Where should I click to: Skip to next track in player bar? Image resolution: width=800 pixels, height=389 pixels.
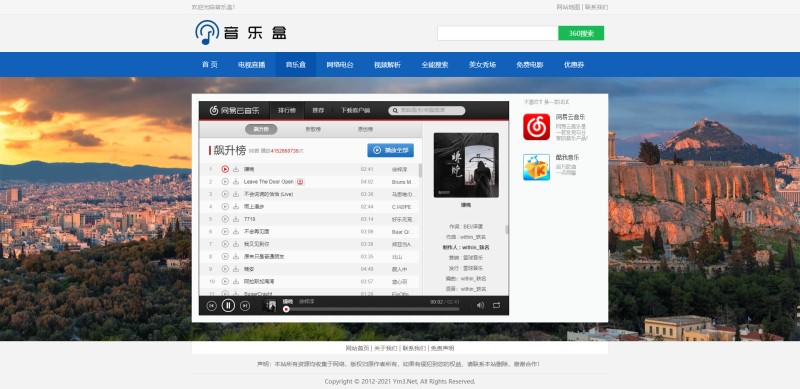pyautogui.click(x=245, y=306)
